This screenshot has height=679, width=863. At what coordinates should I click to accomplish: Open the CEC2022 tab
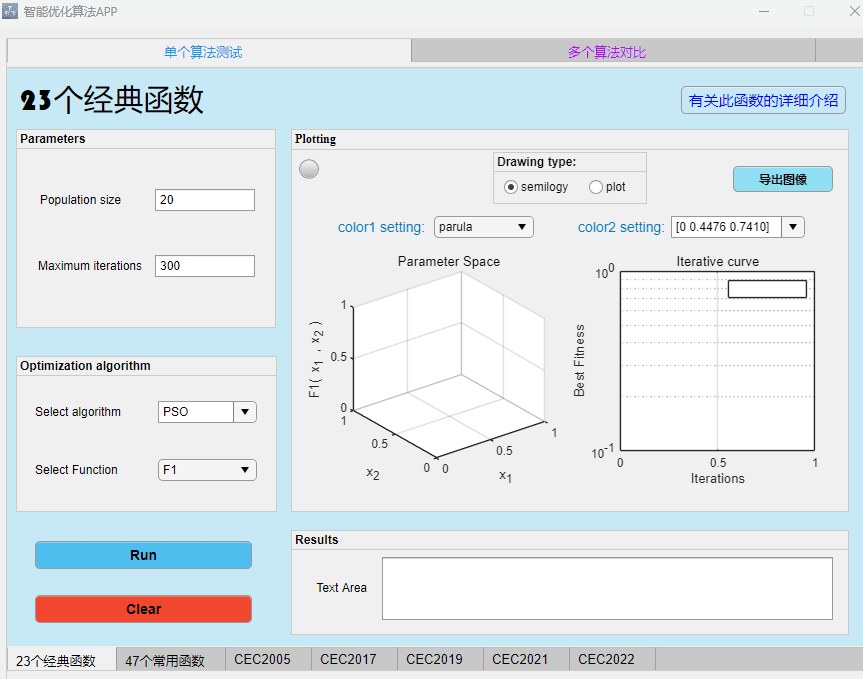[611, 659]
